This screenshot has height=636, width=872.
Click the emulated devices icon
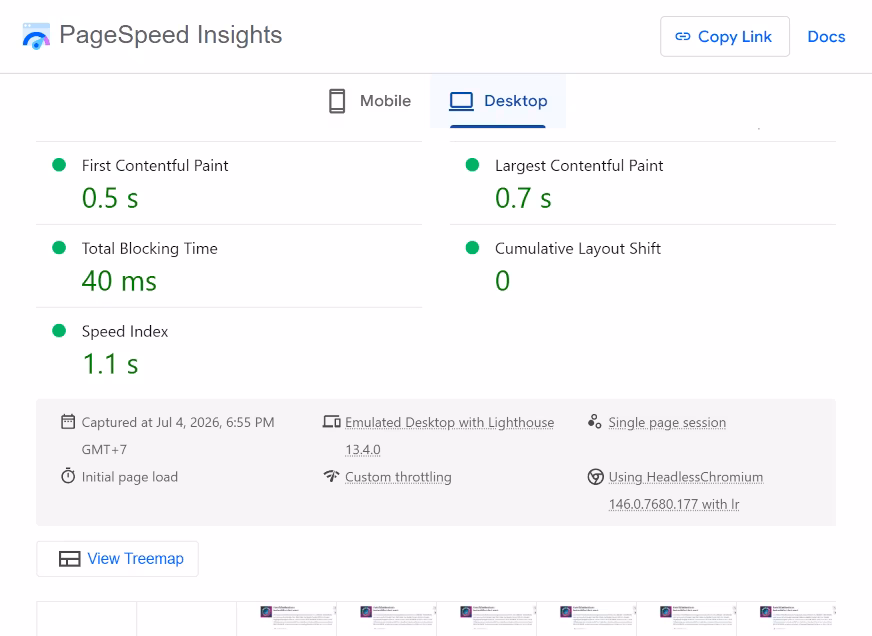331,422
